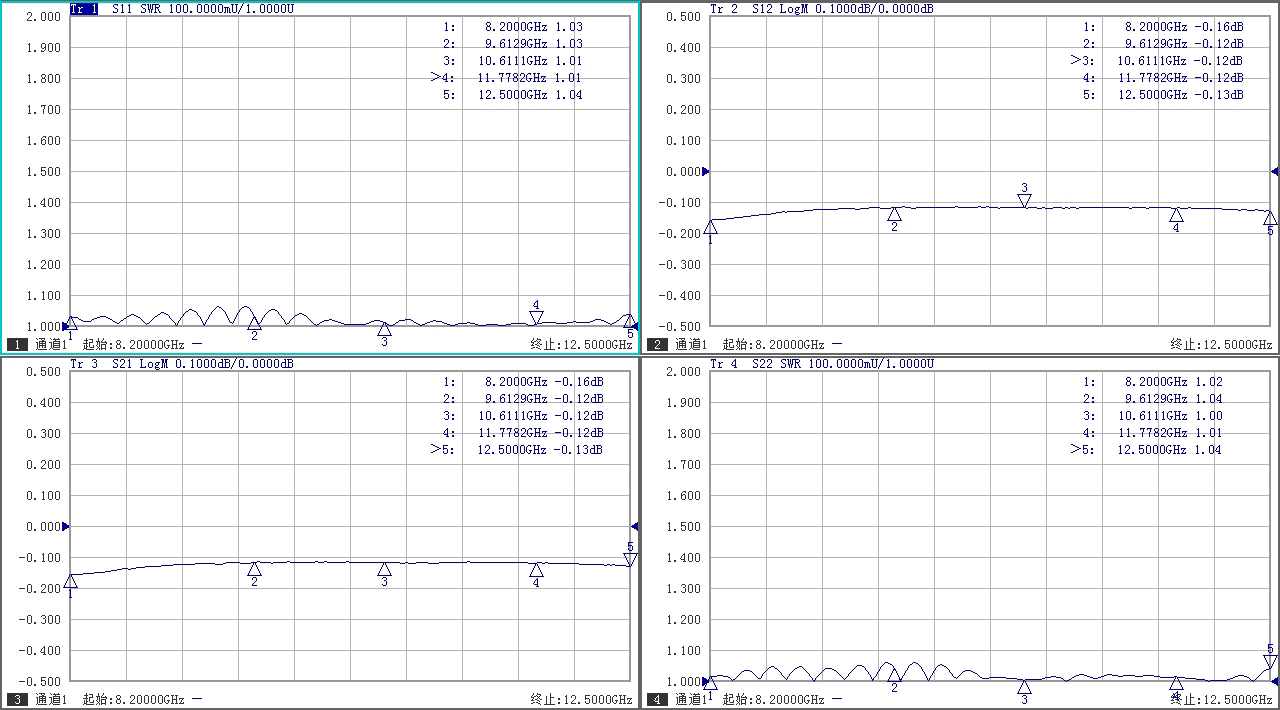Image resolution: width=1280 pixels, height=710 pixels.
Task: Edit stop frequency 12.5000GHz in the S22 pane
Action: click(1221, 700)
